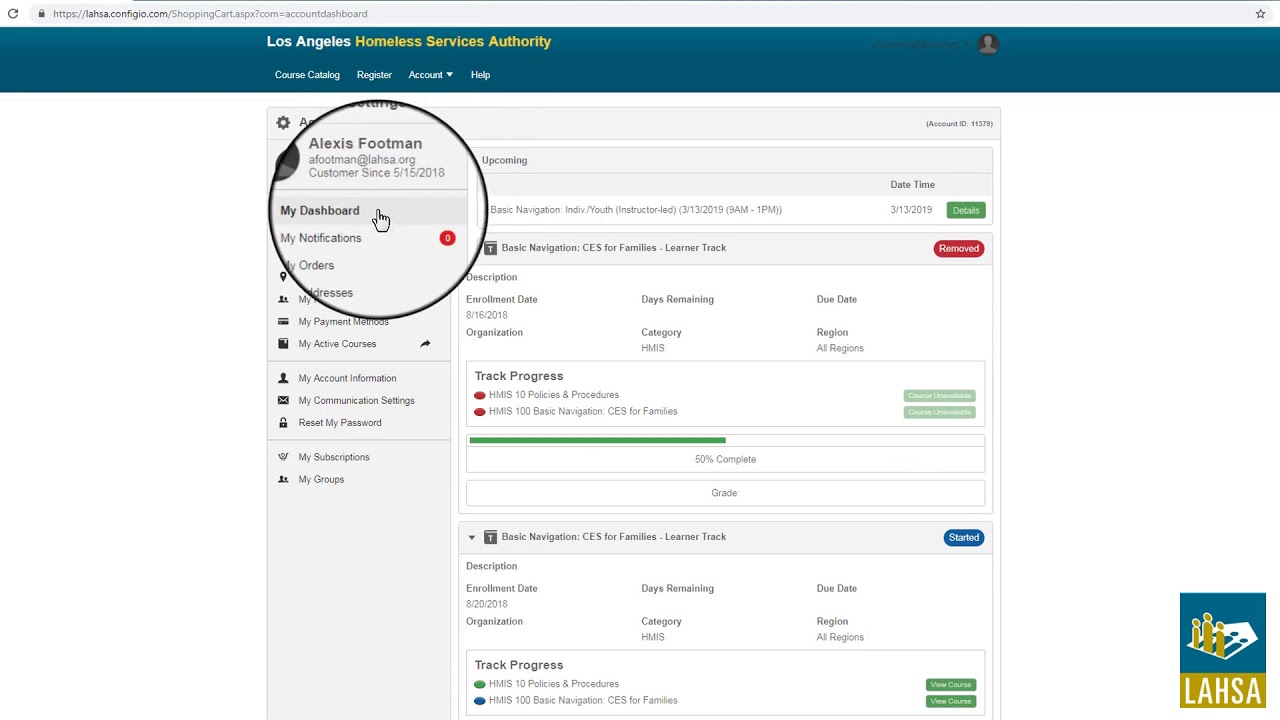
Task: Click Details for the upcoming 3/13/2019 course
Action: 966,210
